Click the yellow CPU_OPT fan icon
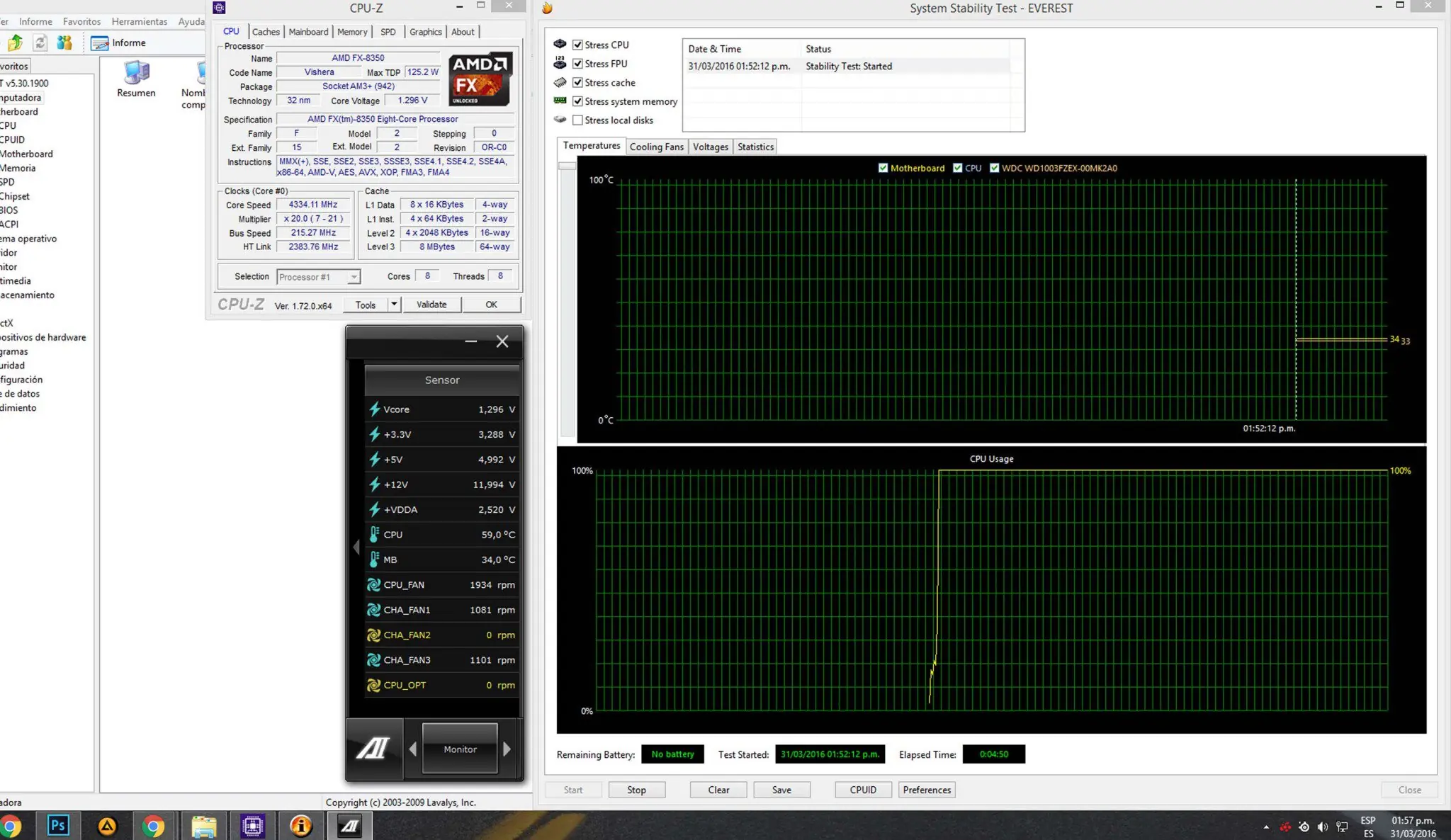1451x840 pixels. [373, 686]
